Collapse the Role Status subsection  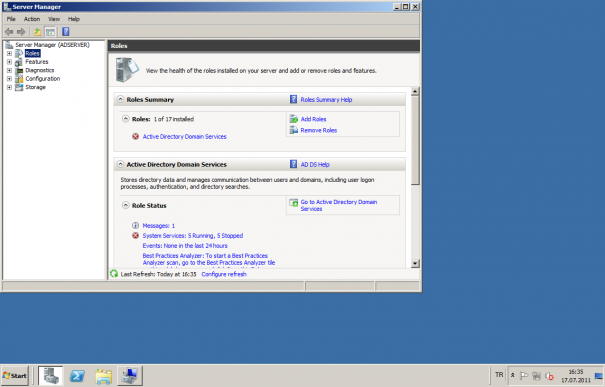pyautogui.click(x=125, y=205)
